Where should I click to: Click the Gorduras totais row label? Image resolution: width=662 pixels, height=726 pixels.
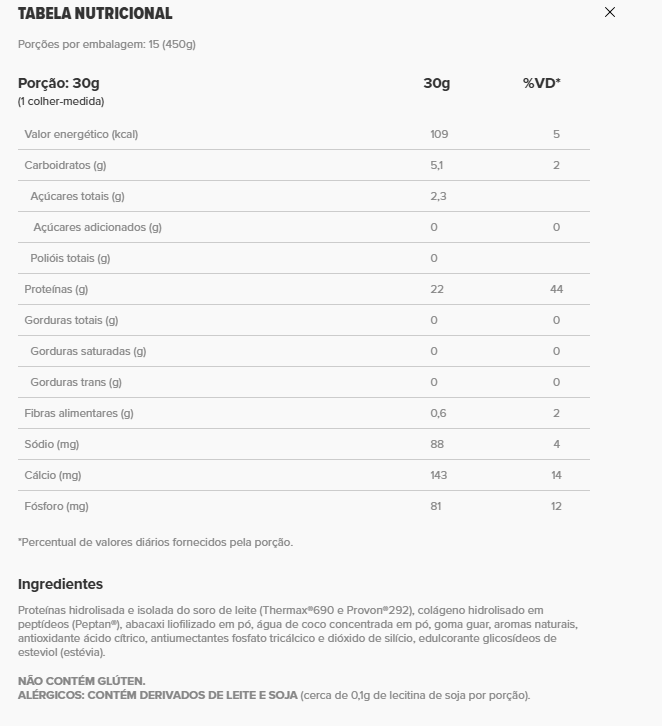click(x=71, y=320)
